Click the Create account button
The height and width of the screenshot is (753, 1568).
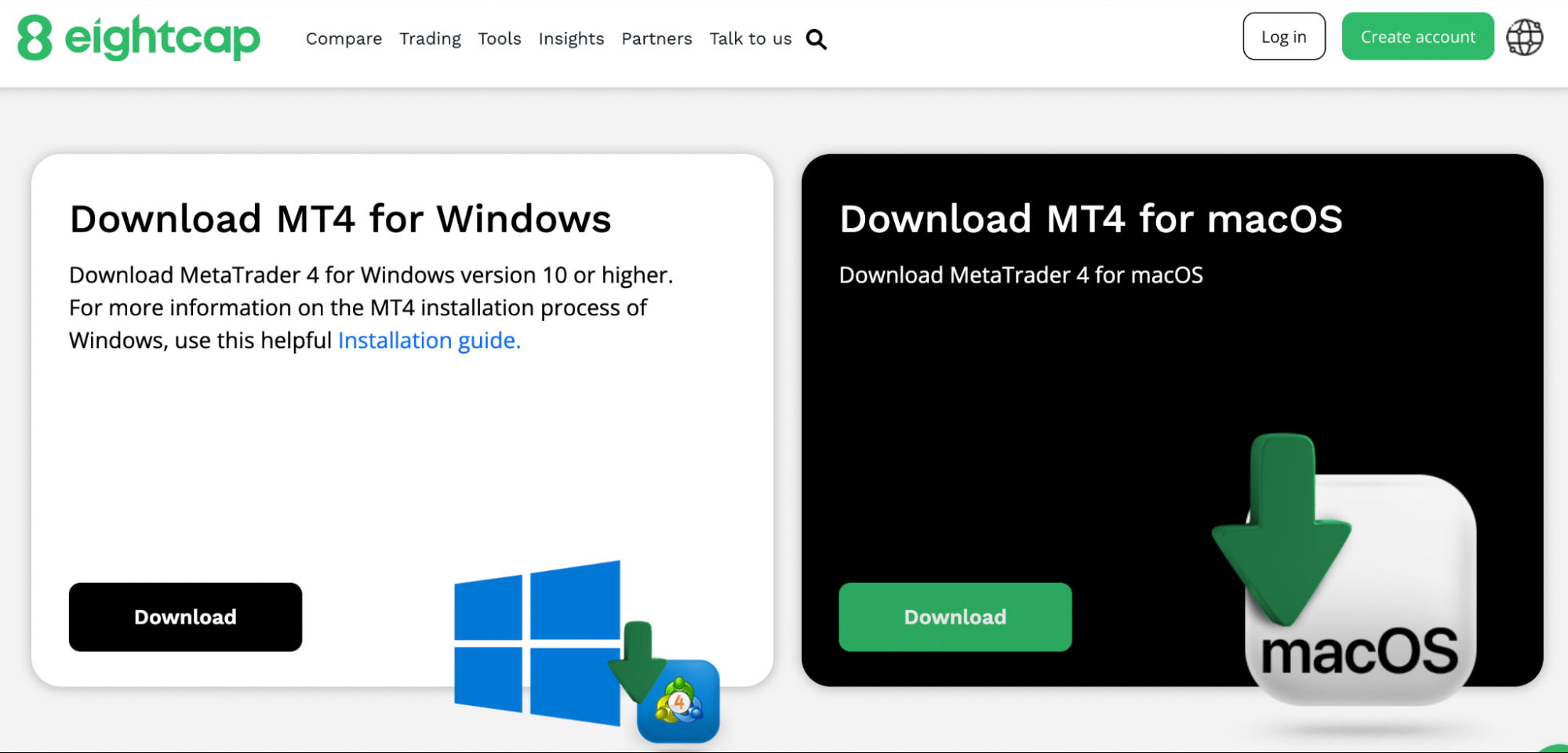click(x=1417, y=36)
